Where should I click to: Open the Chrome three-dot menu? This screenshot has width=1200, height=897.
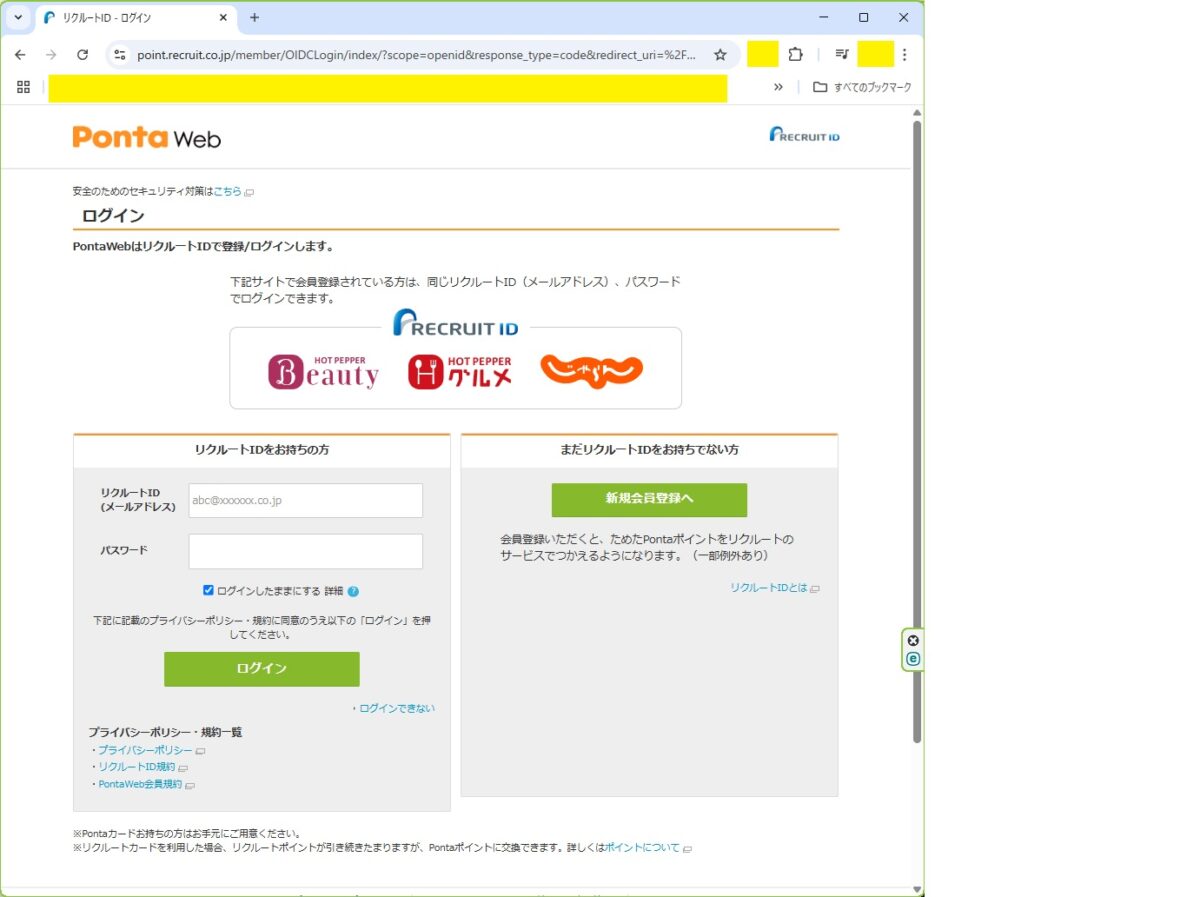coord(905,55)
